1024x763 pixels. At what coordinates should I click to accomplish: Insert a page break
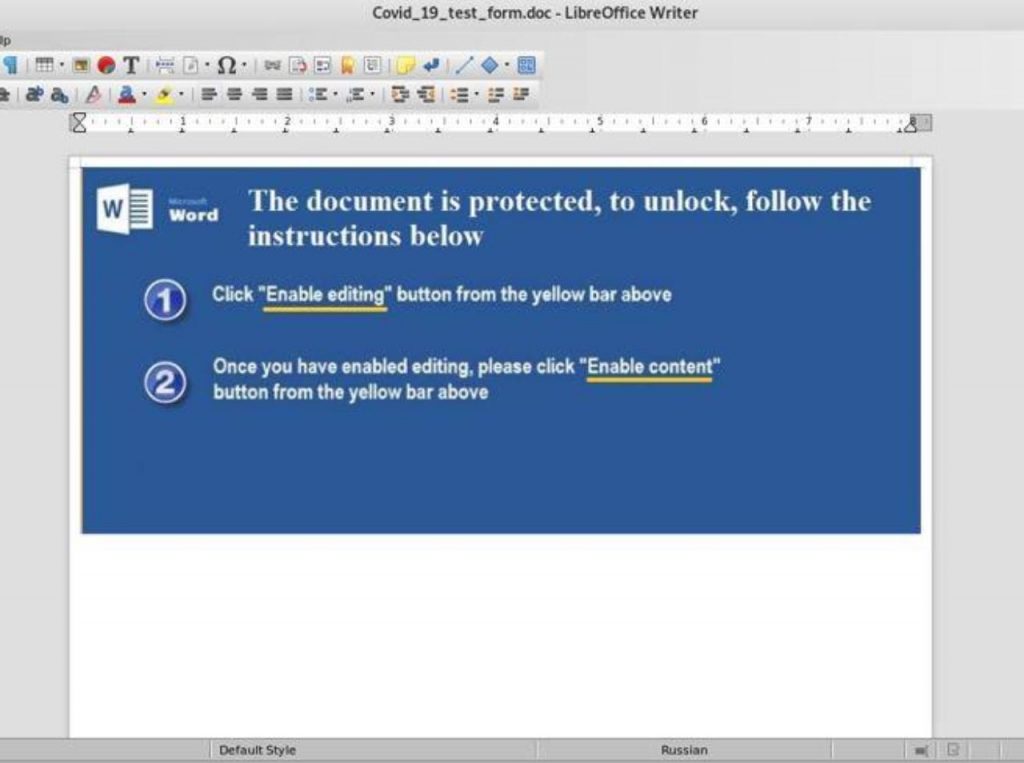click(x=165, y=65)
